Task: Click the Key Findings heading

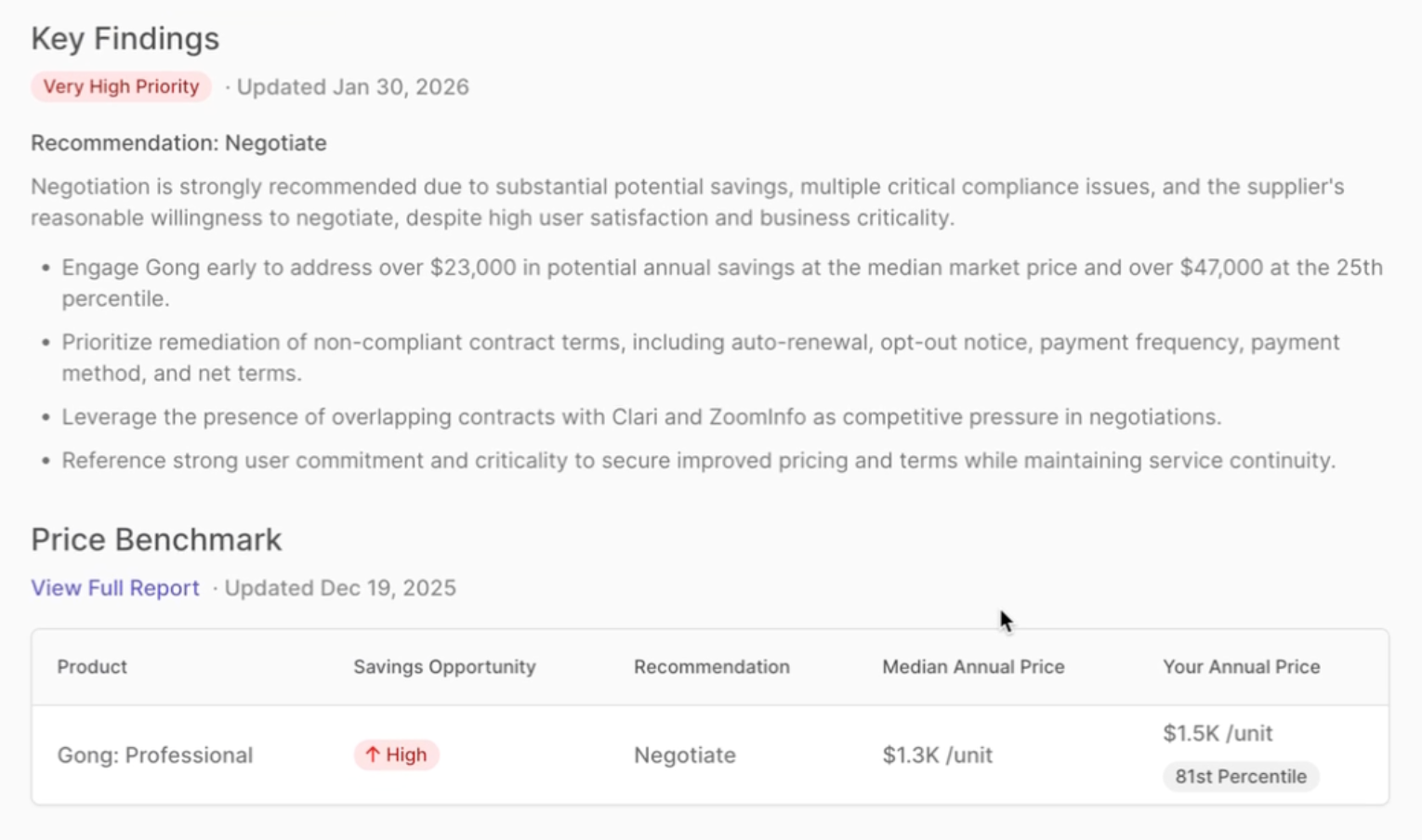Action: coord(125,39)
